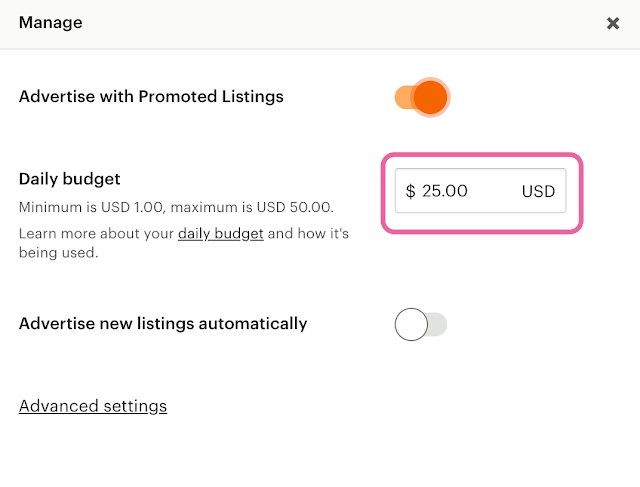Screen dimensions: 640x487
Task: Click the minimum and maximum budget hint
Action: pyautogui.click(x=176, y=208)
